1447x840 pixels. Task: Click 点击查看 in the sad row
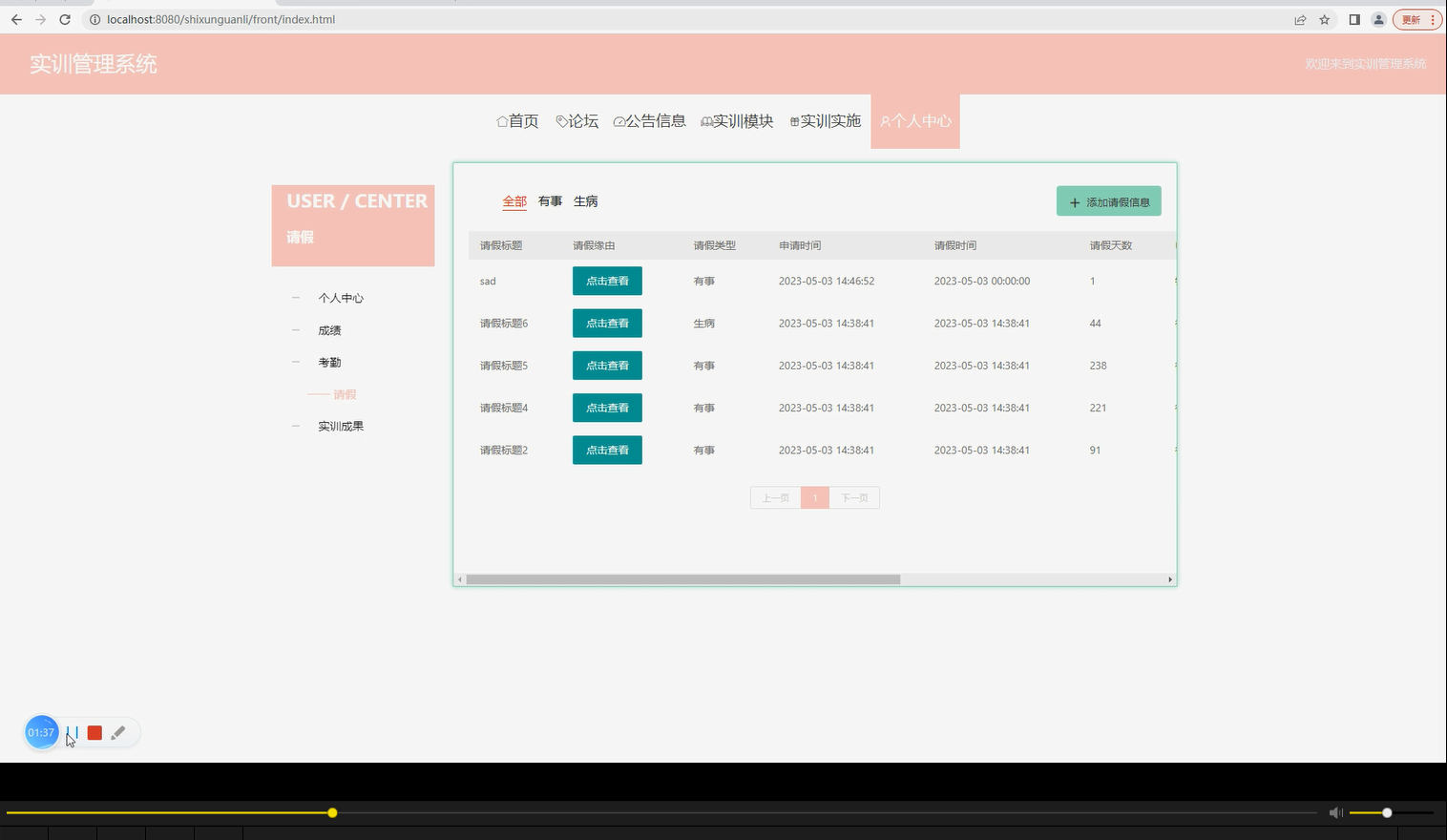pyautogui.click(x=607, y=281)
